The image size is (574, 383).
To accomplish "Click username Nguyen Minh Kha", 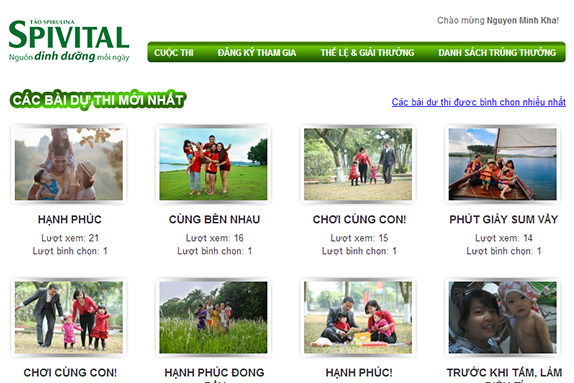I will click(x=522, y=21).
